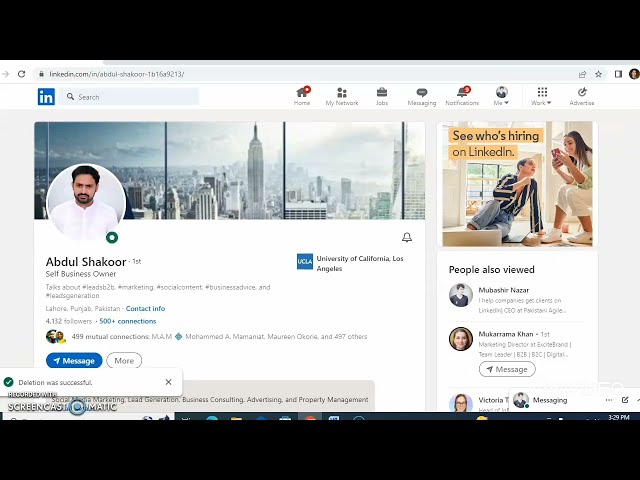Open the Messaging overlay header

tap(550, 400)
